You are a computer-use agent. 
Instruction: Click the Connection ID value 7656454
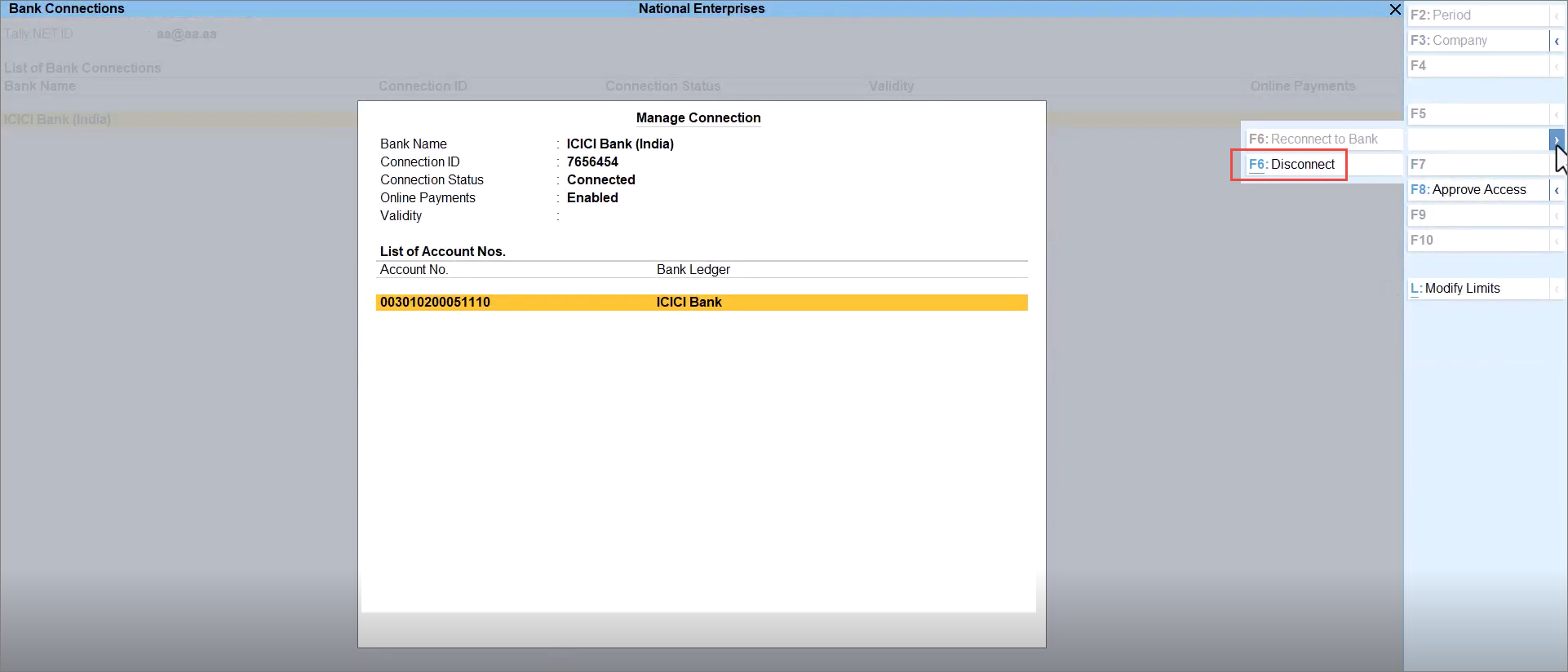pyautogui.click(x=592, y=162)
